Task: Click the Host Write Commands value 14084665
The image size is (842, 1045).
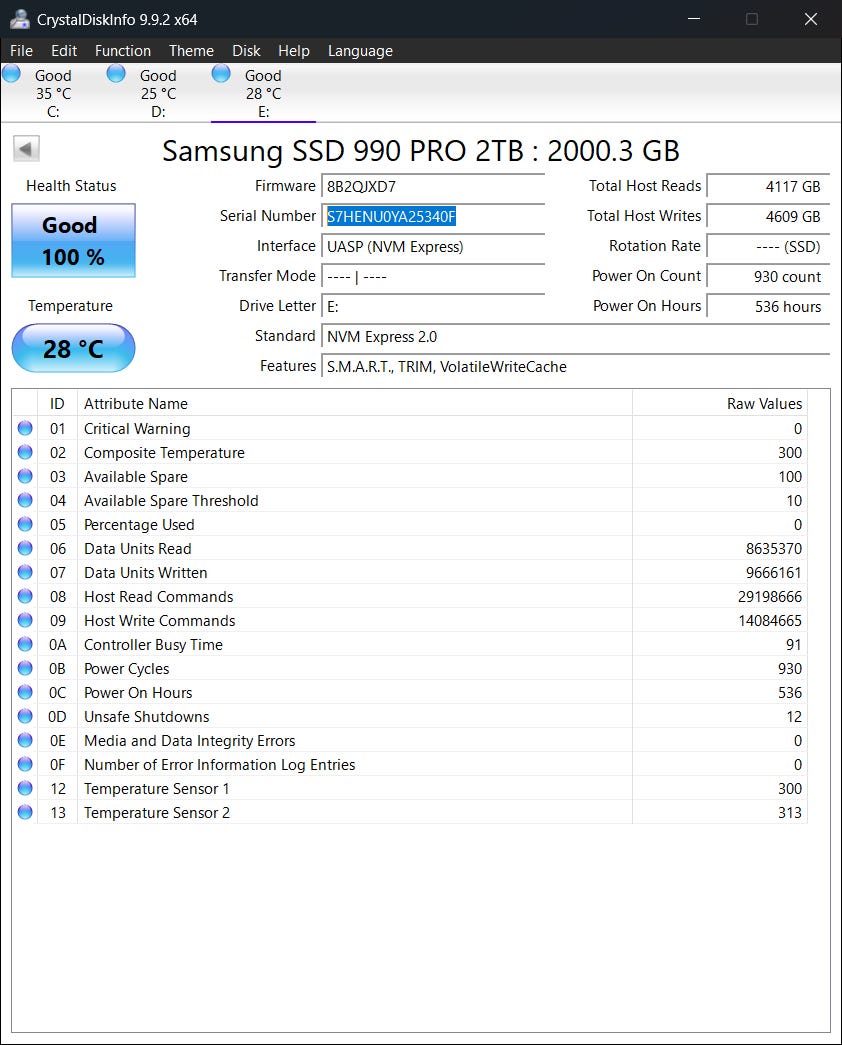Action: [770, 620]
